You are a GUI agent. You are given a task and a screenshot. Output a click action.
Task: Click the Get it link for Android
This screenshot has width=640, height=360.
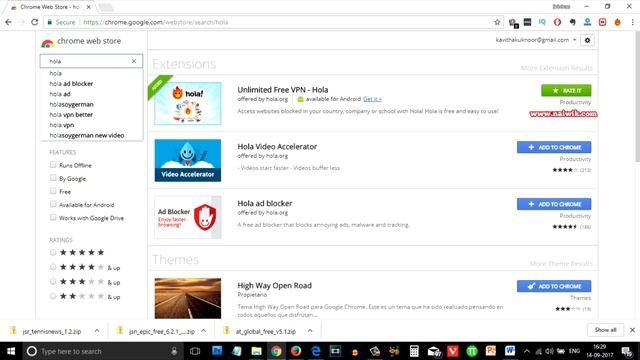coord(372,99)
